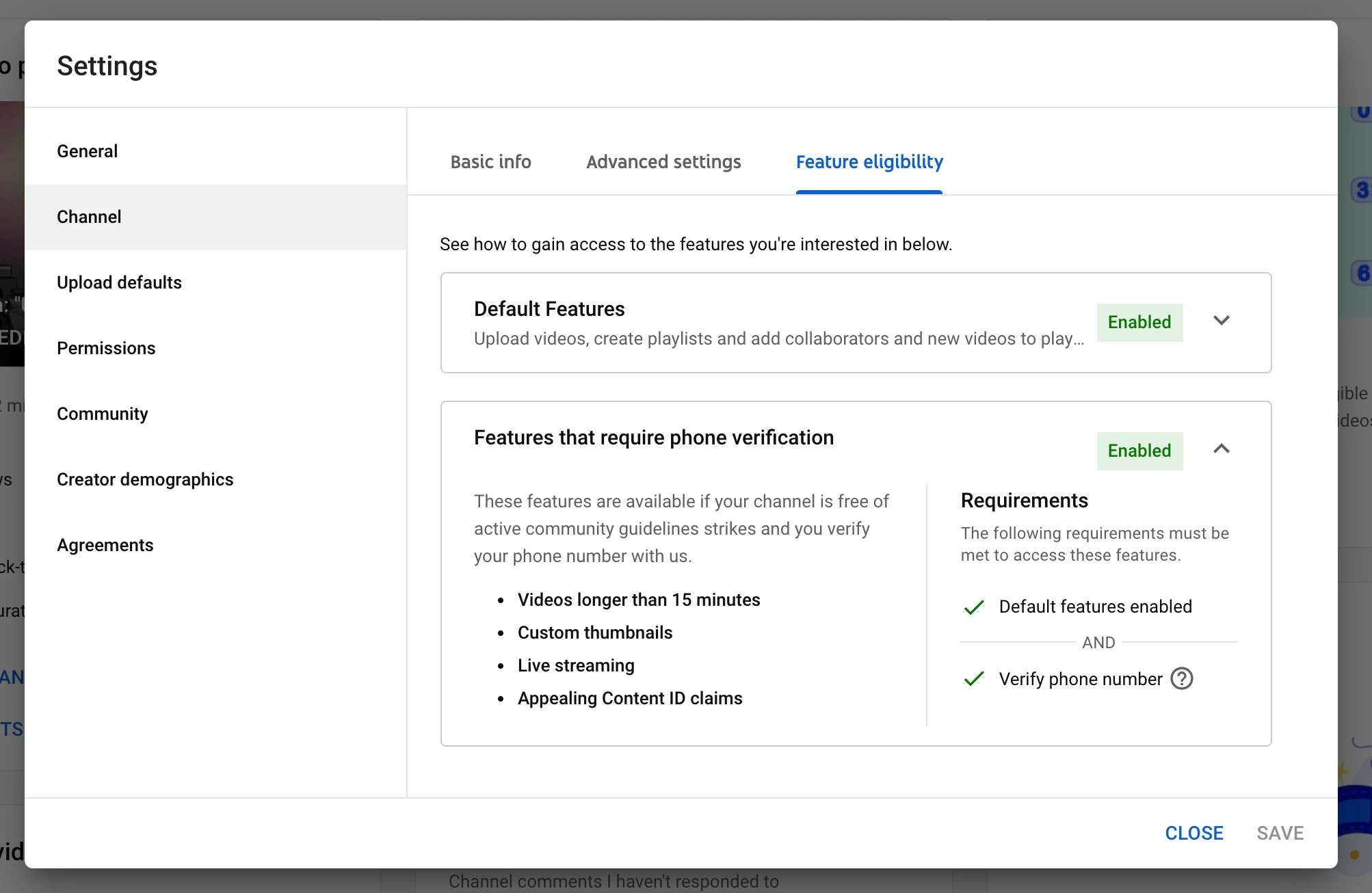Go to Upload defaults settings
Screen dimensions: 1372x893
119,282
